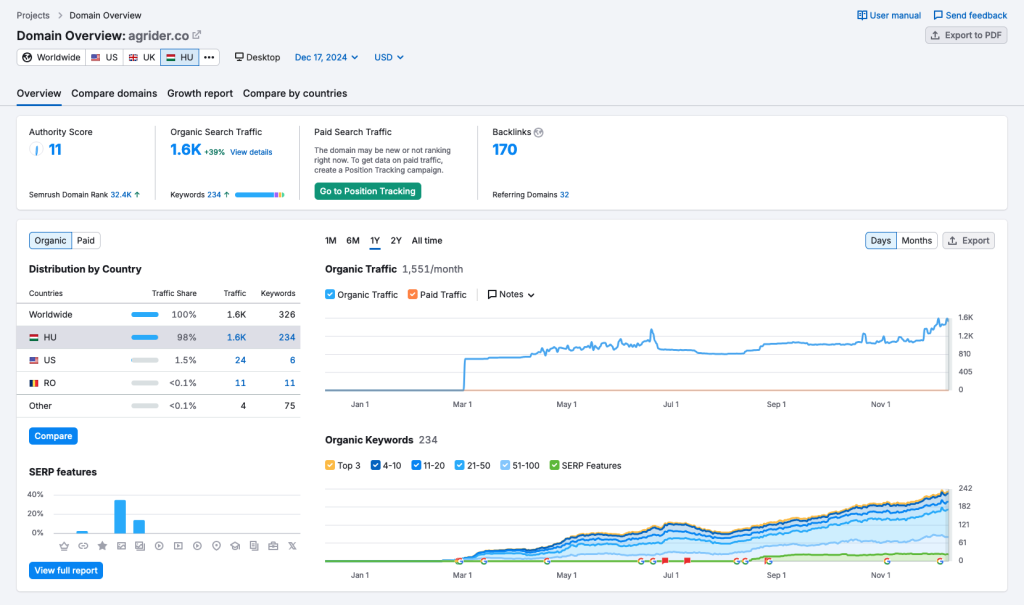Switch to the Compare domains tab
Viewport: 1024px width, 605px height.
pos(114,93)
